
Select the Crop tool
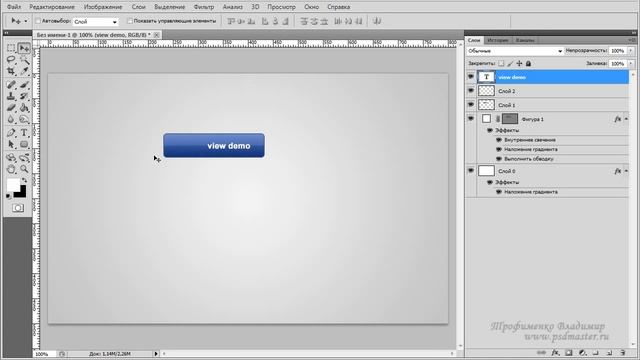point(11,71)
